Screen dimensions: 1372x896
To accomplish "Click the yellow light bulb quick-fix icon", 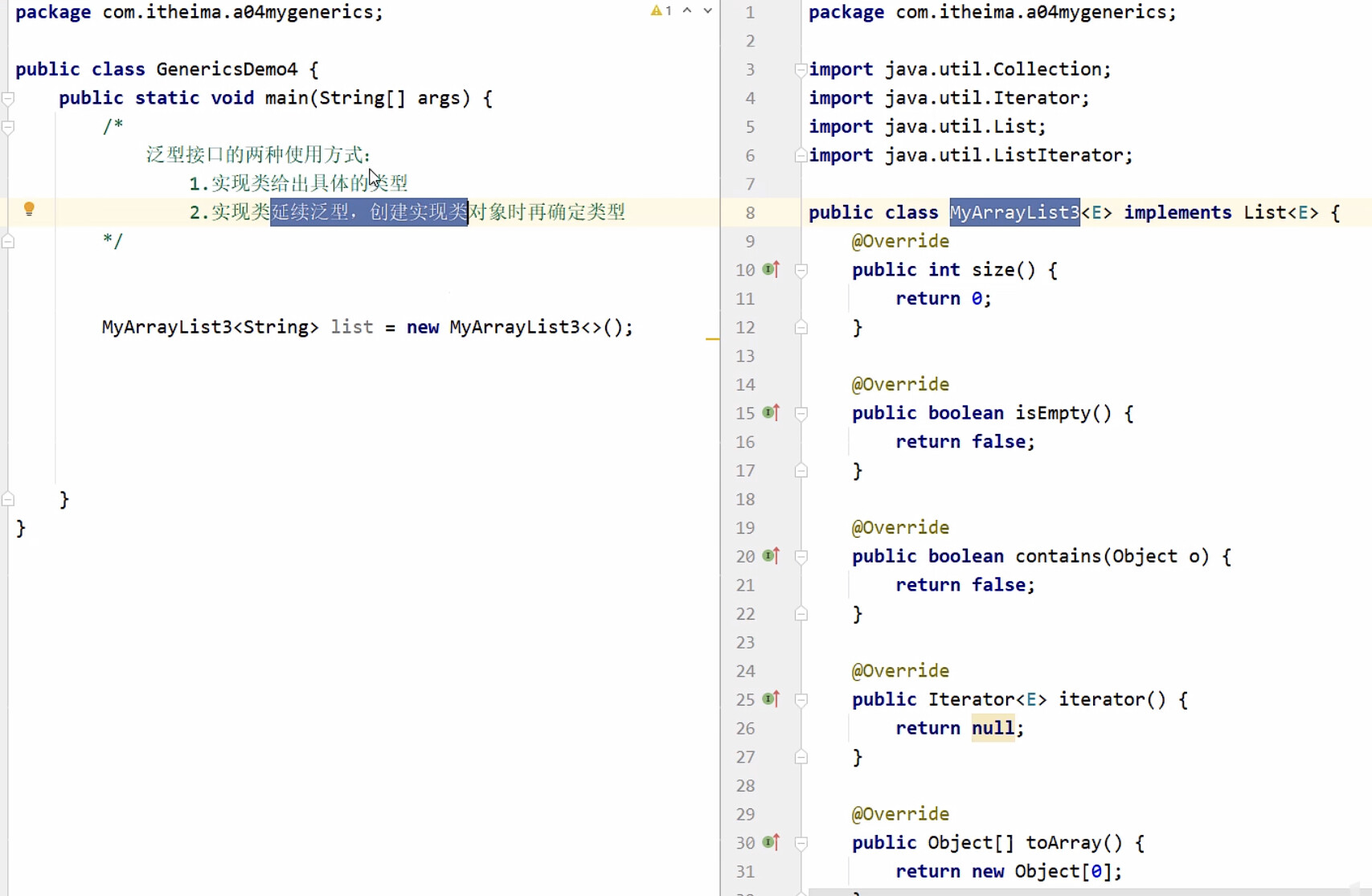I will click(x=29, y=210).
